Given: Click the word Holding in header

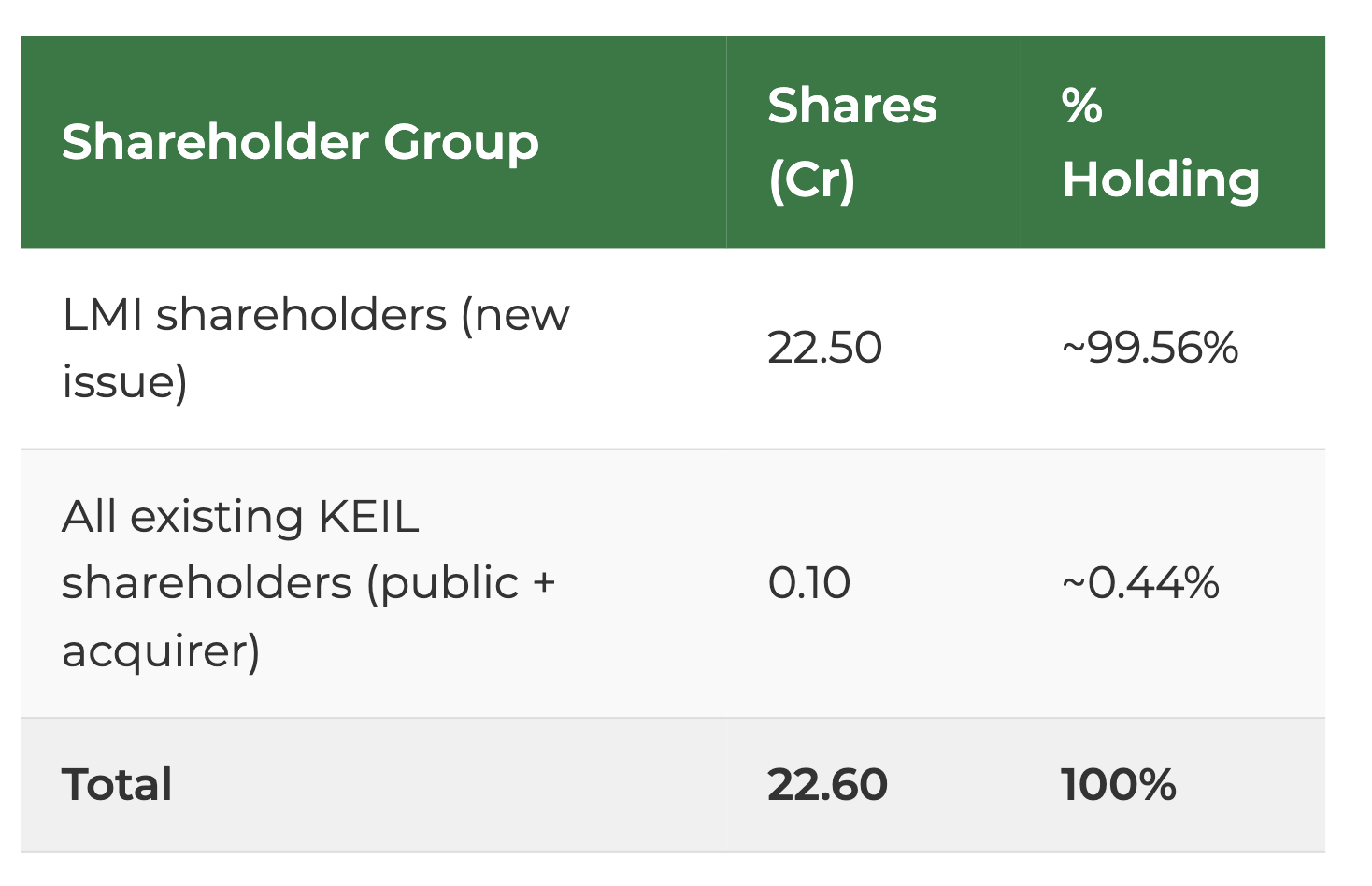Looking at the screenshot, I should click(x=1161, y=179).
